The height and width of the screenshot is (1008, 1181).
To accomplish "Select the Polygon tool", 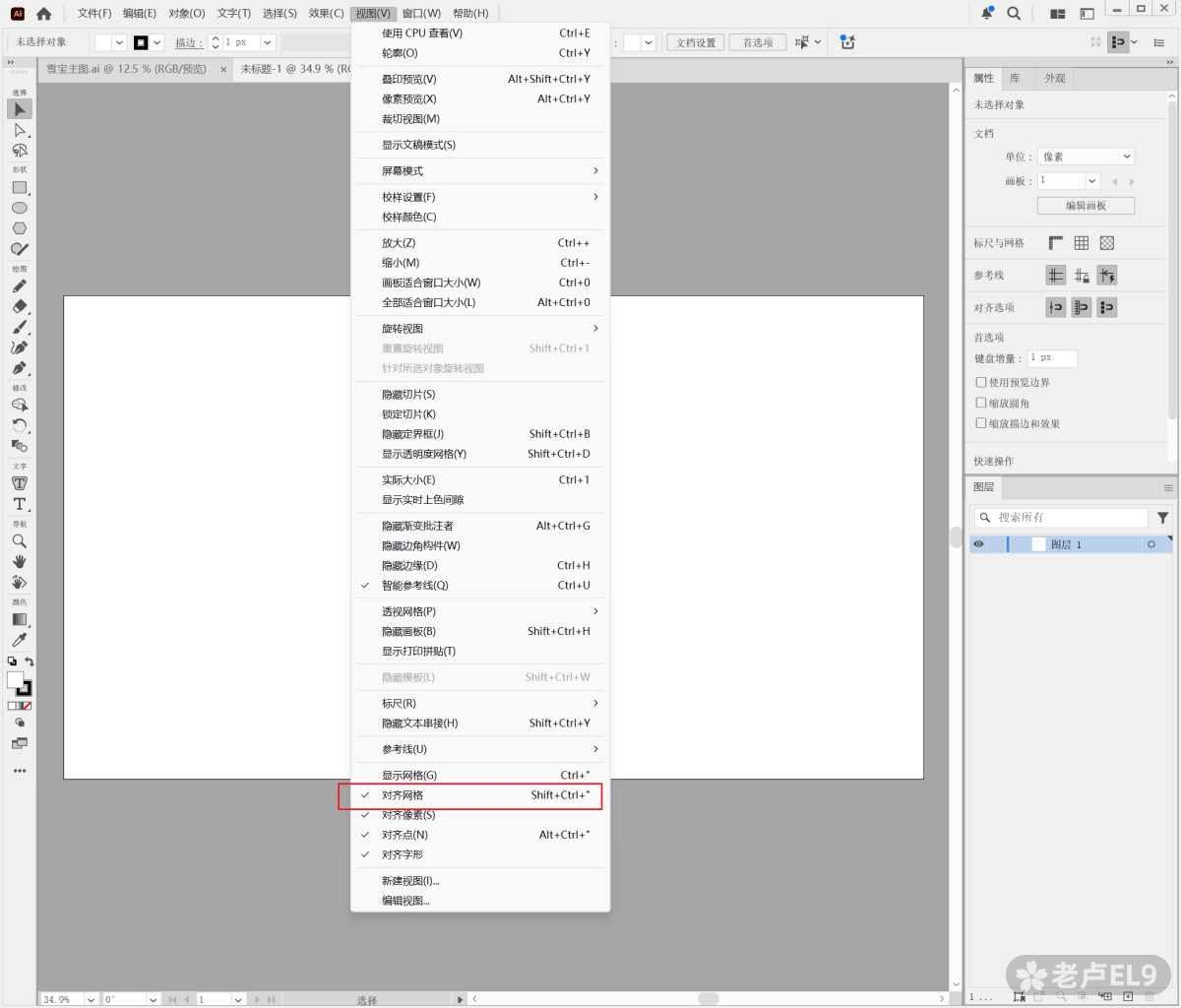I will pos(20,228).
